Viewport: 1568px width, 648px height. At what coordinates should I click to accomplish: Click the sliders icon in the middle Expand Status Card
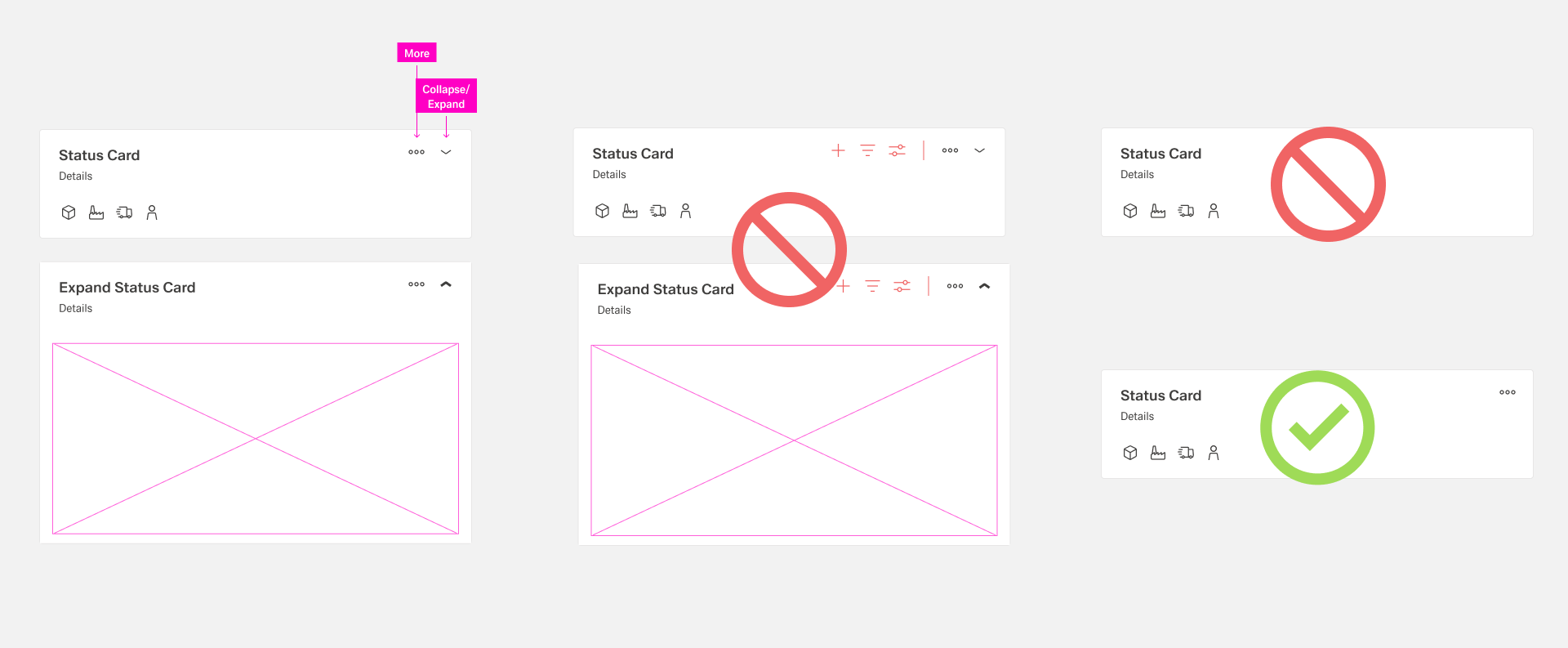point(902,286)
